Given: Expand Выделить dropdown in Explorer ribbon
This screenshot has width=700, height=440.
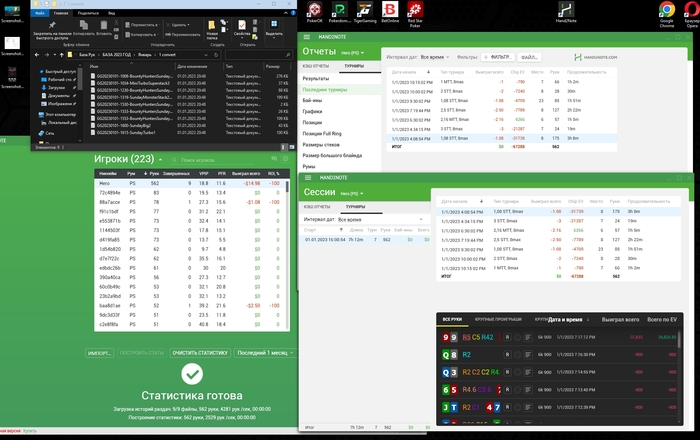Looking at the screenshot, I should tap(274, 29).
